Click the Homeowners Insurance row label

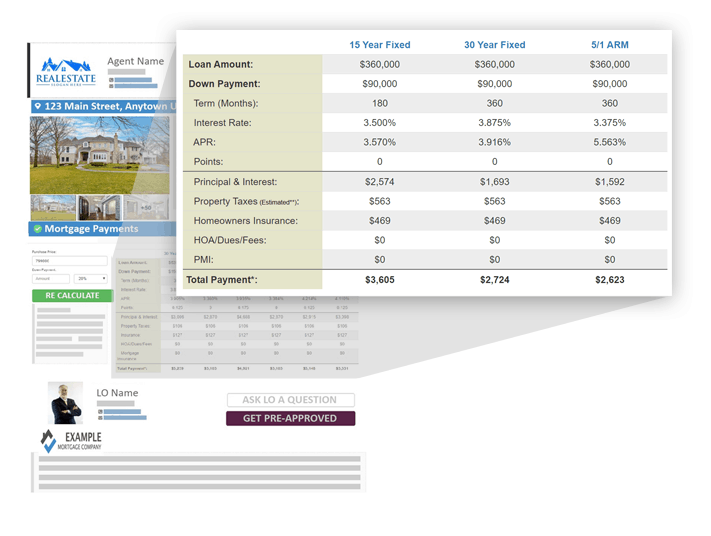[x=246, y=221]
